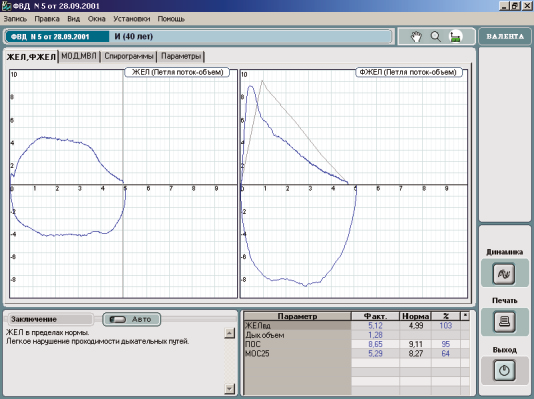Open the Динамика trends icon button
The width and height of the screenshot is (534, 399).
[504, 273]
